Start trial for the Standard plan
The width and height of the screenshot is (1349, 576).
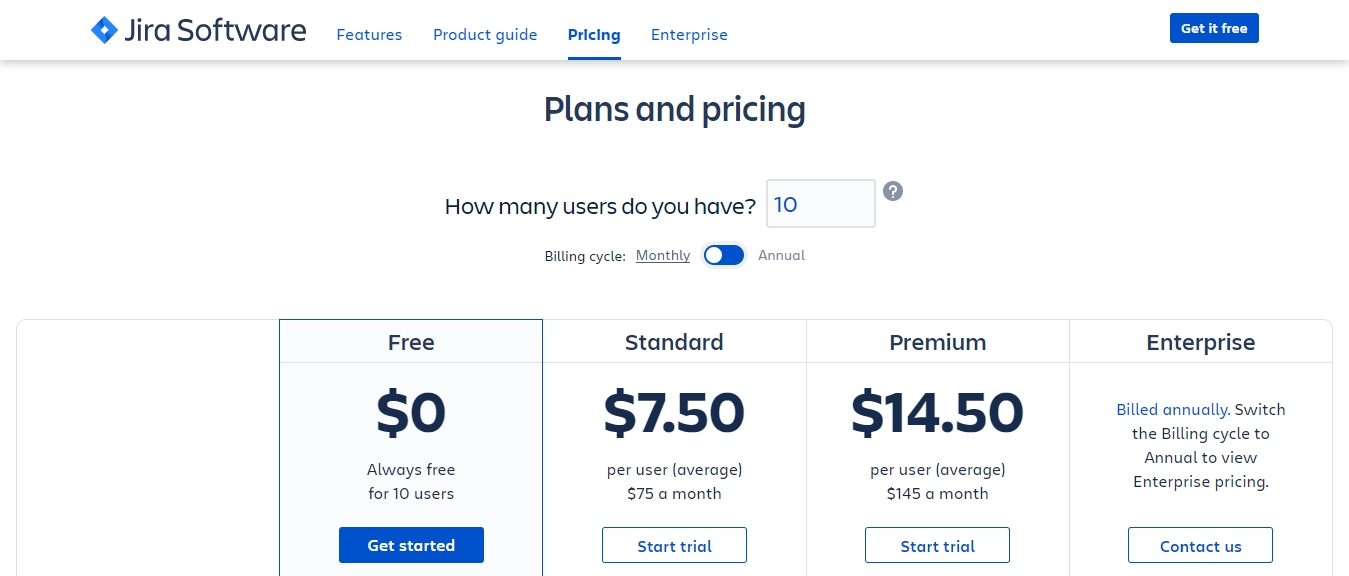(x=674, y=546)
